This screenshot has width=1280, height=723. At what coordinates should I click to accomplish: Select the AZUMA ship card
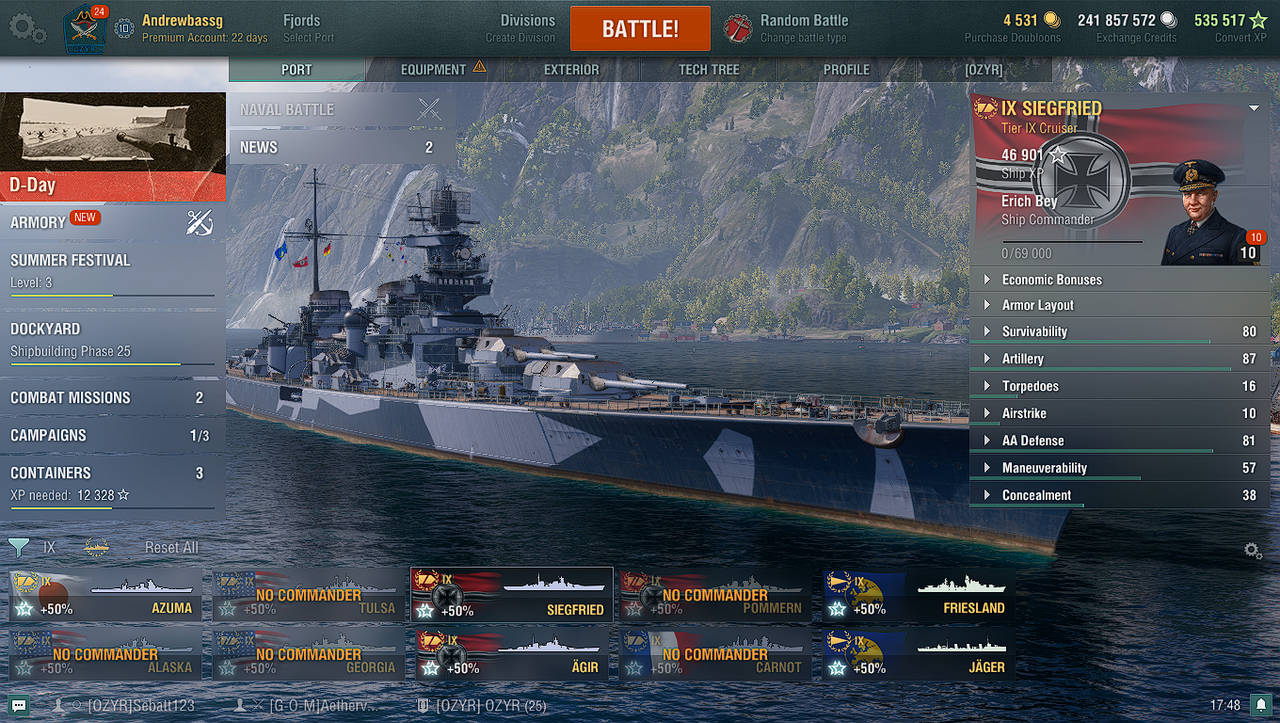[105, 595]
